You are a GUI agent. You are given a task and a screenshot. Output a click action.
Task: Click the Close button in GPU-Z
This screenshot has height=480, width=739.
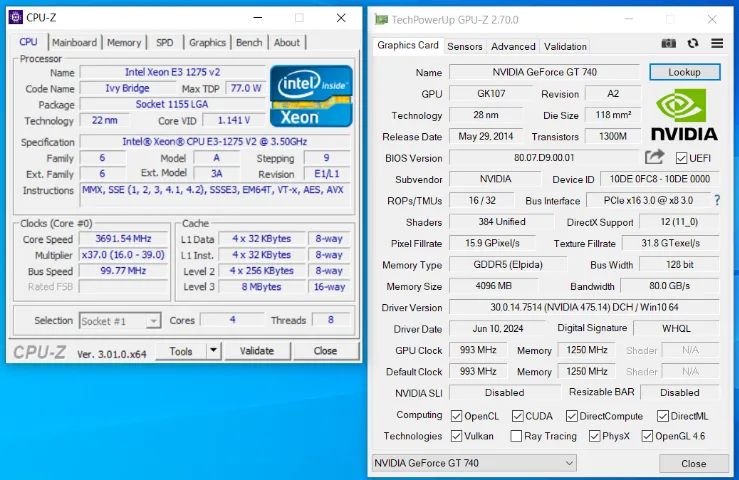(693, 463)
